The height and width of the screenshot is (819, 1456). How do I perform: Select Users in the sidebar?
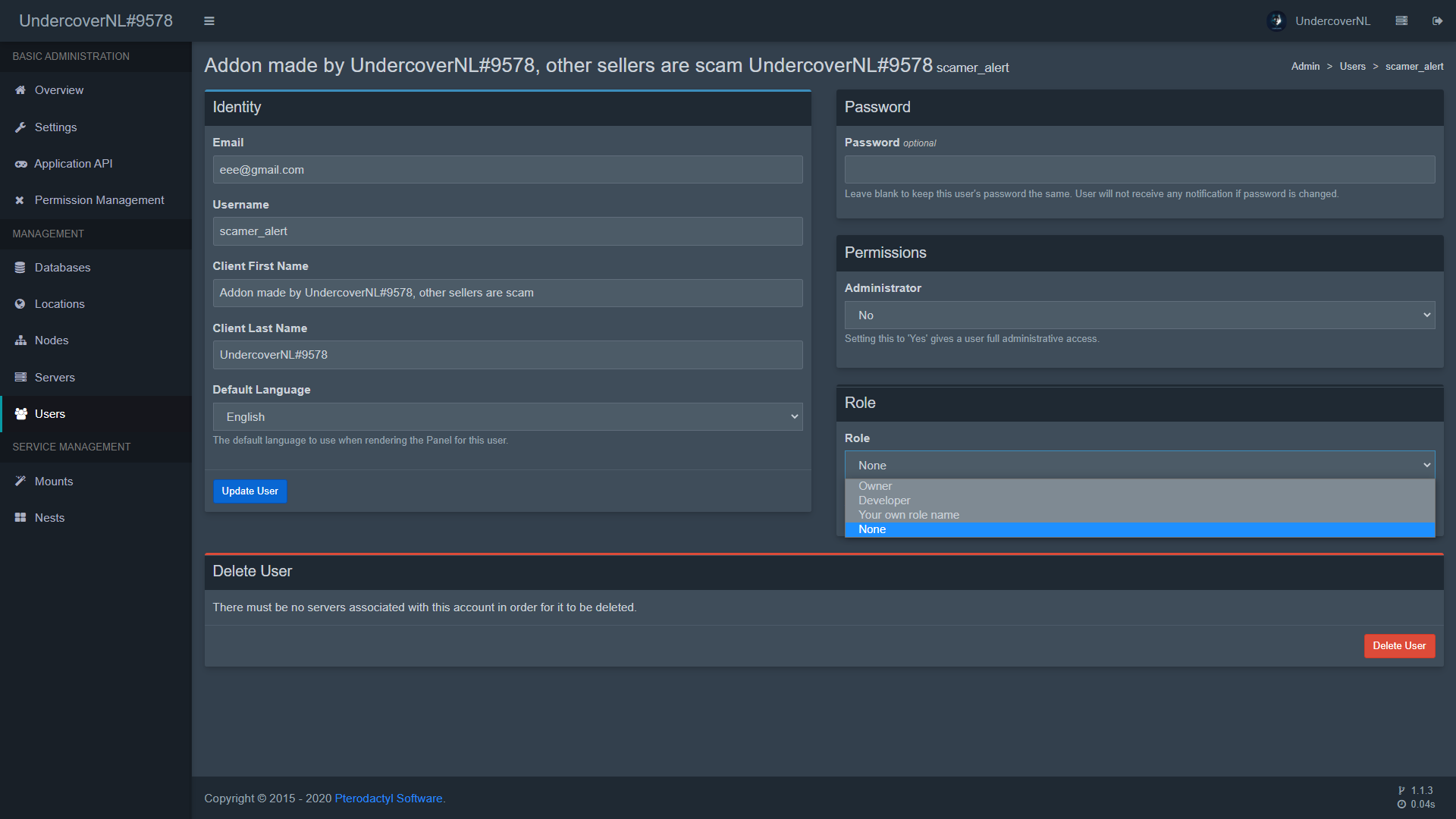[96, 414]
